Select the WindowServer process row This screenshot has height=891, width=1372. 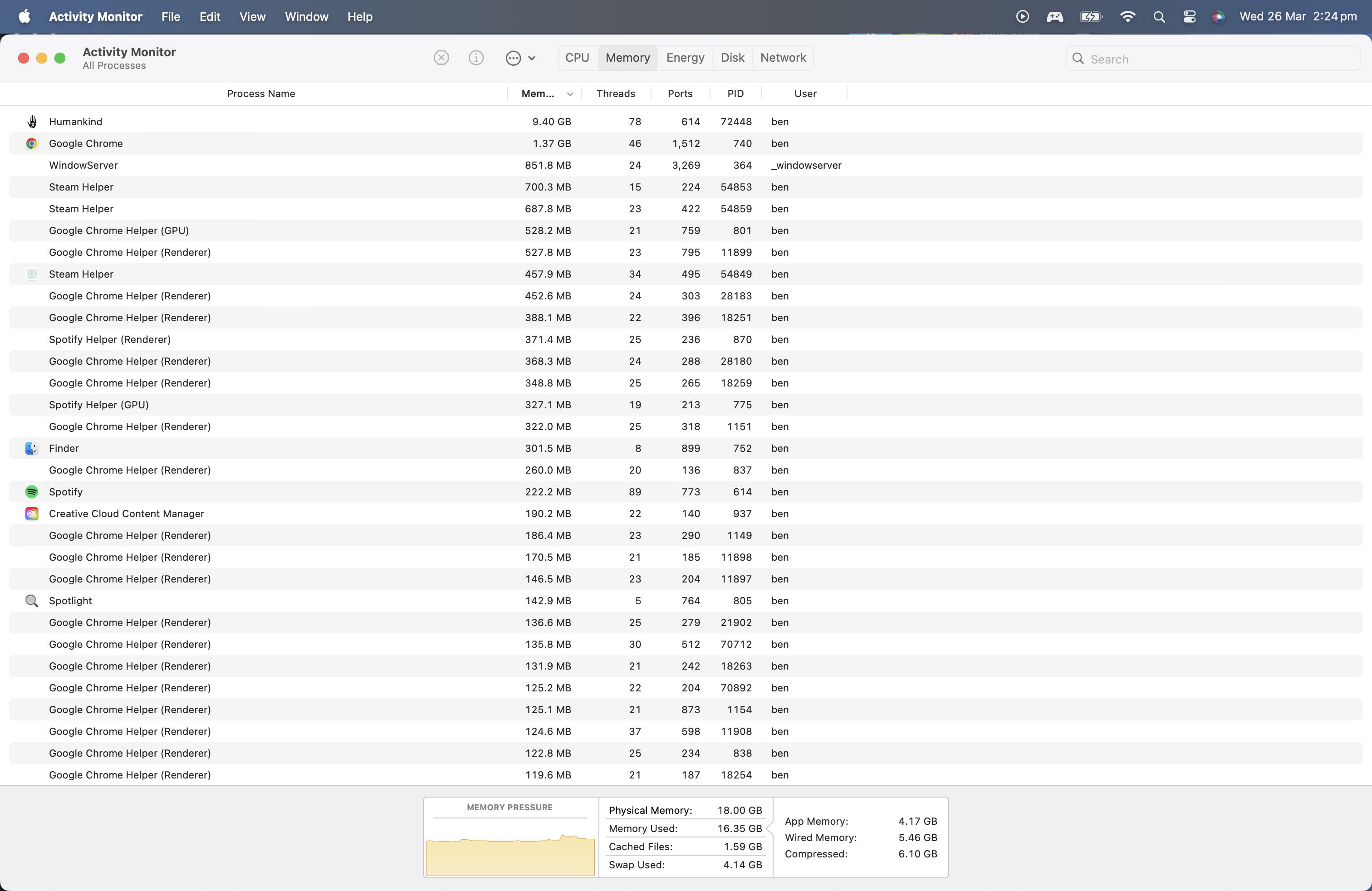point(686,166)
